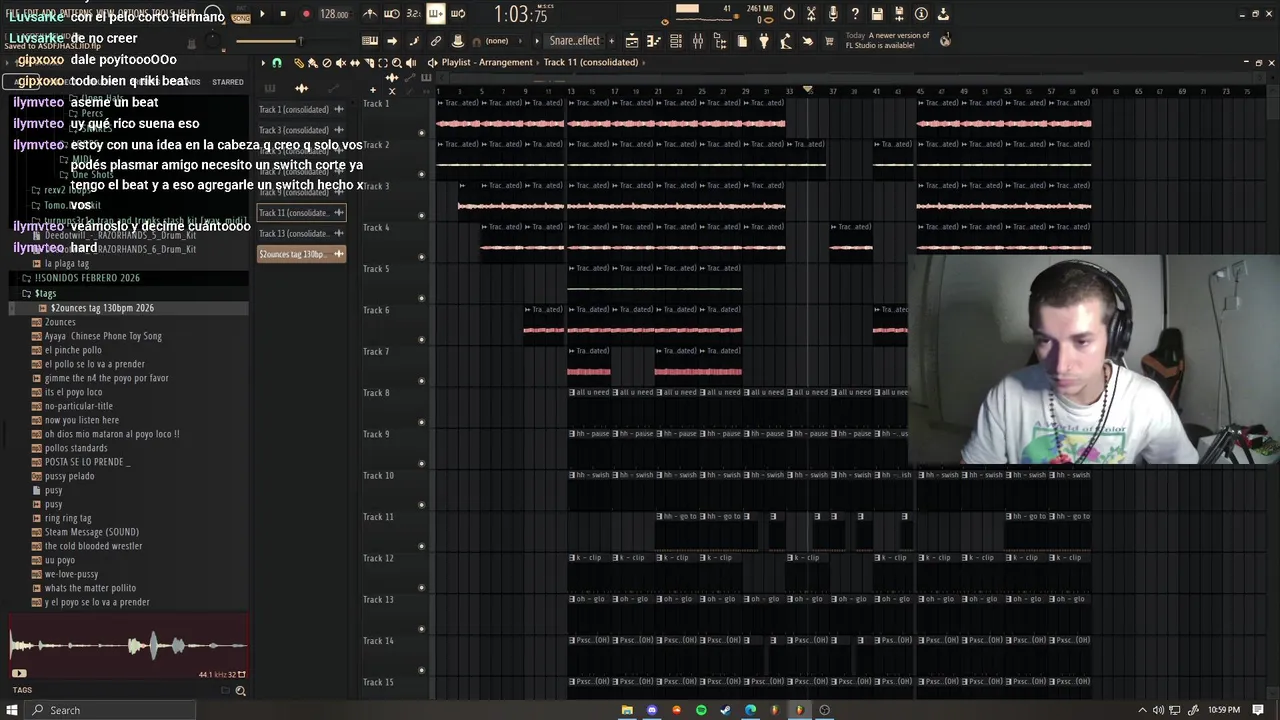Select 'Ayaya Chinese Phone Toy Song' sample

tap(103, 336)
